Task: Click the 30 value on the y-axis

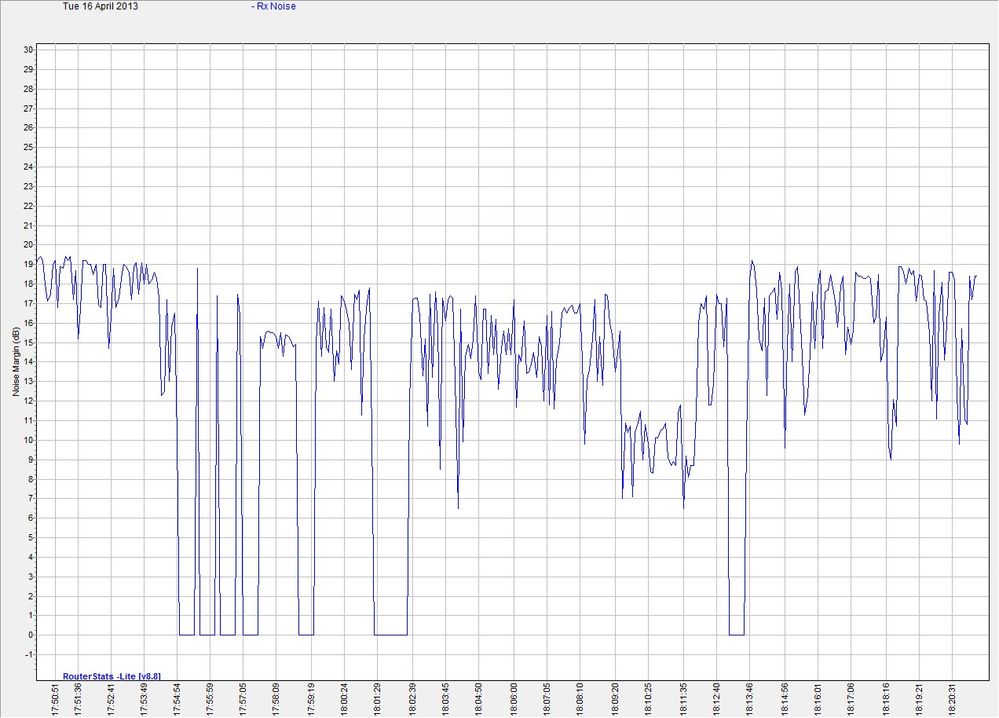Action: (x=28, y=50)
